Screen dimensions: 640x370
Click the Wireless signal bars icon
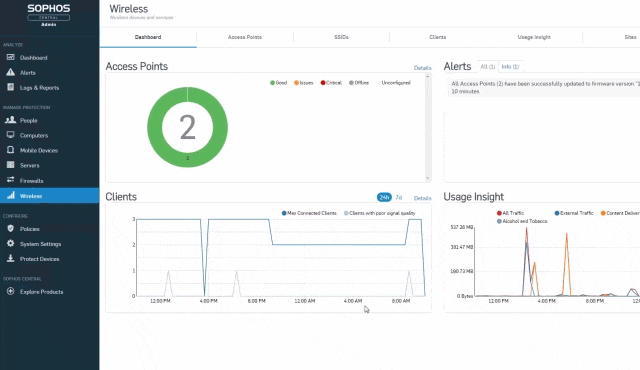click(11, 195)
